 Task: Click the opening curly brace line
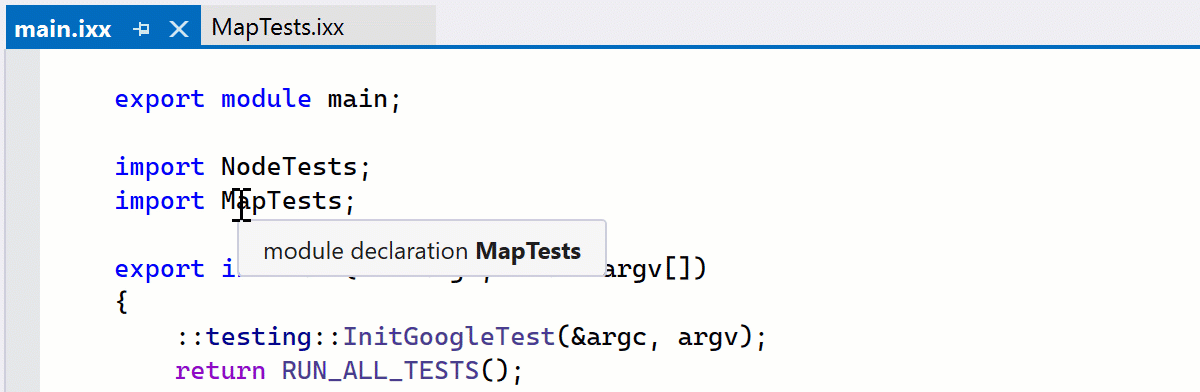click(x=121, y=303)
